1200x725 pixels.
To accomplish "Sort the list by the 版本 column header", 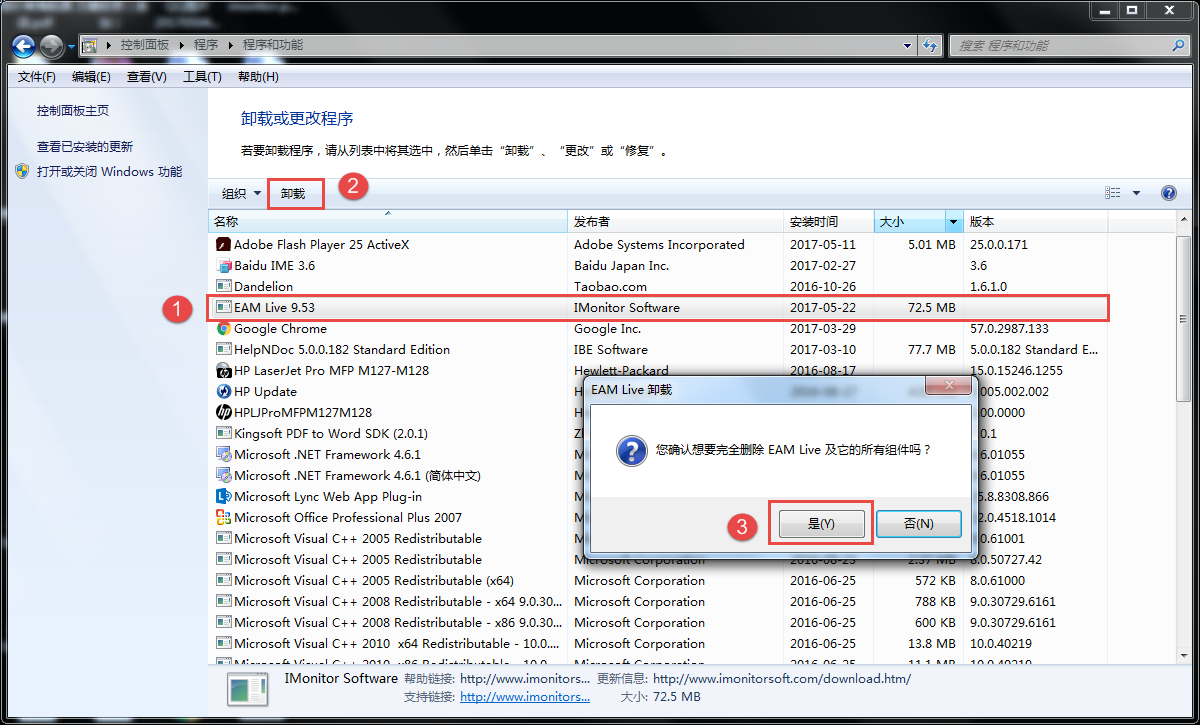I will (x=1035, y=222).
